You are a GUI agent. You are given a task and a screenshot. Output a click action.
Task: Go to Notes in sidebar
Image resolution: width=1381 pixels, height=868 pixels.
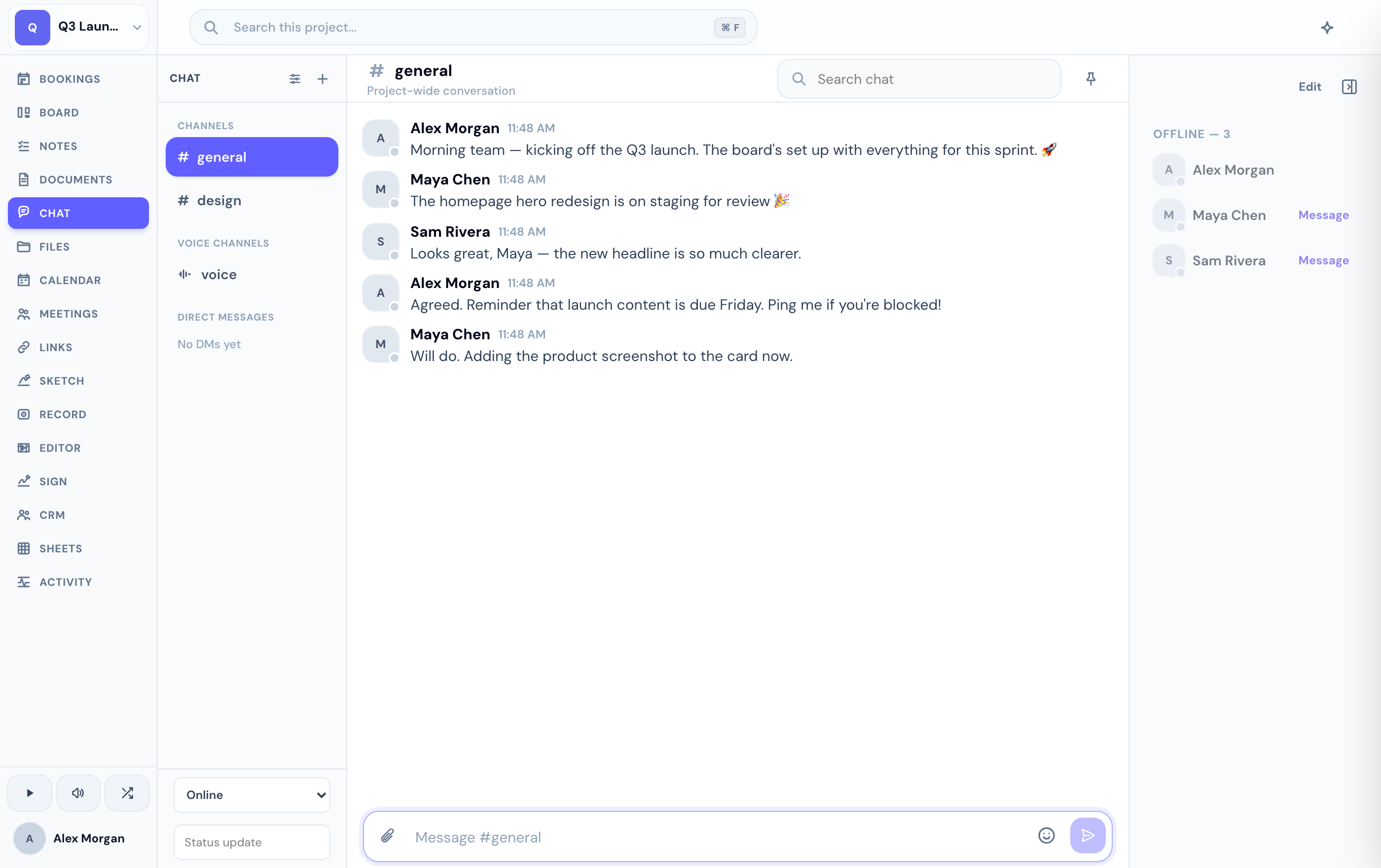point(78,146)
